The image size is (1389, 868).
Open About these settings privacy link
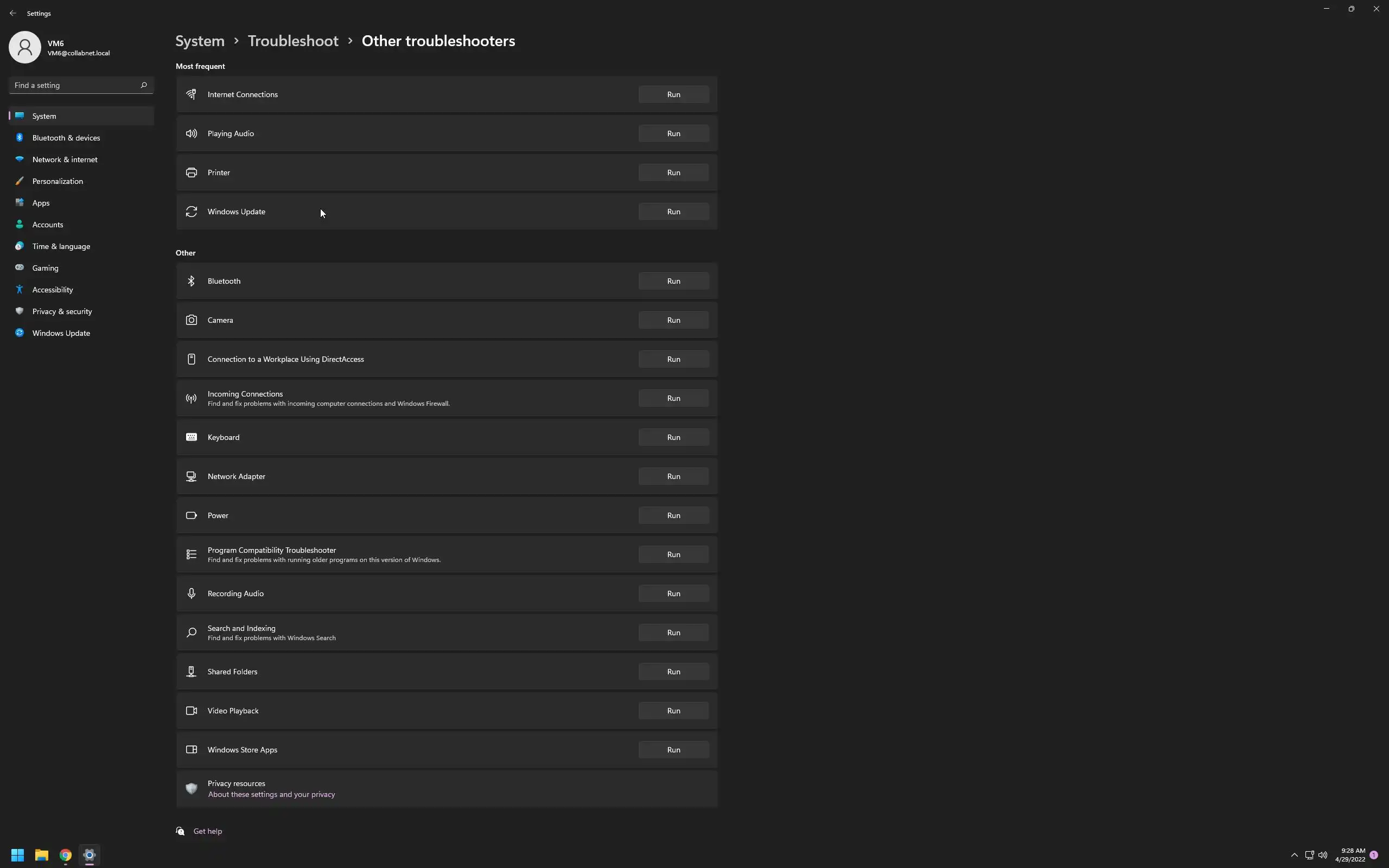(x=271, y=795)
